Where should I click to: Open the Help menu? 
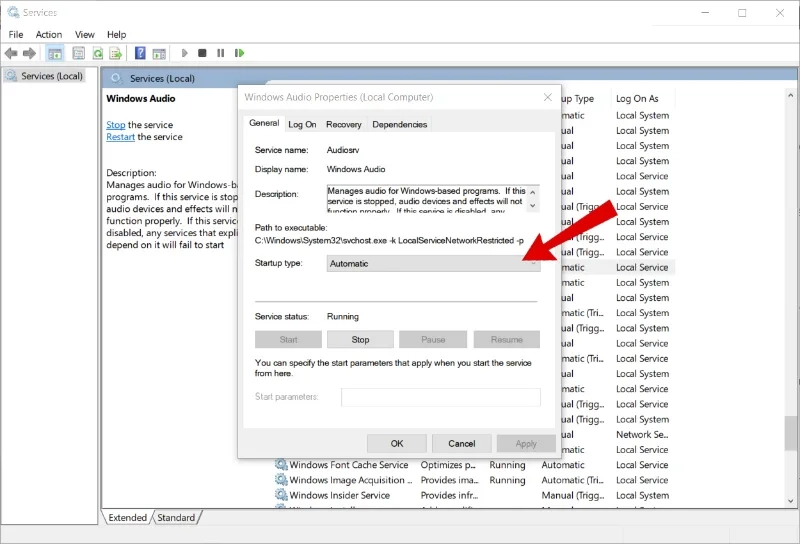tap(116, 35)
